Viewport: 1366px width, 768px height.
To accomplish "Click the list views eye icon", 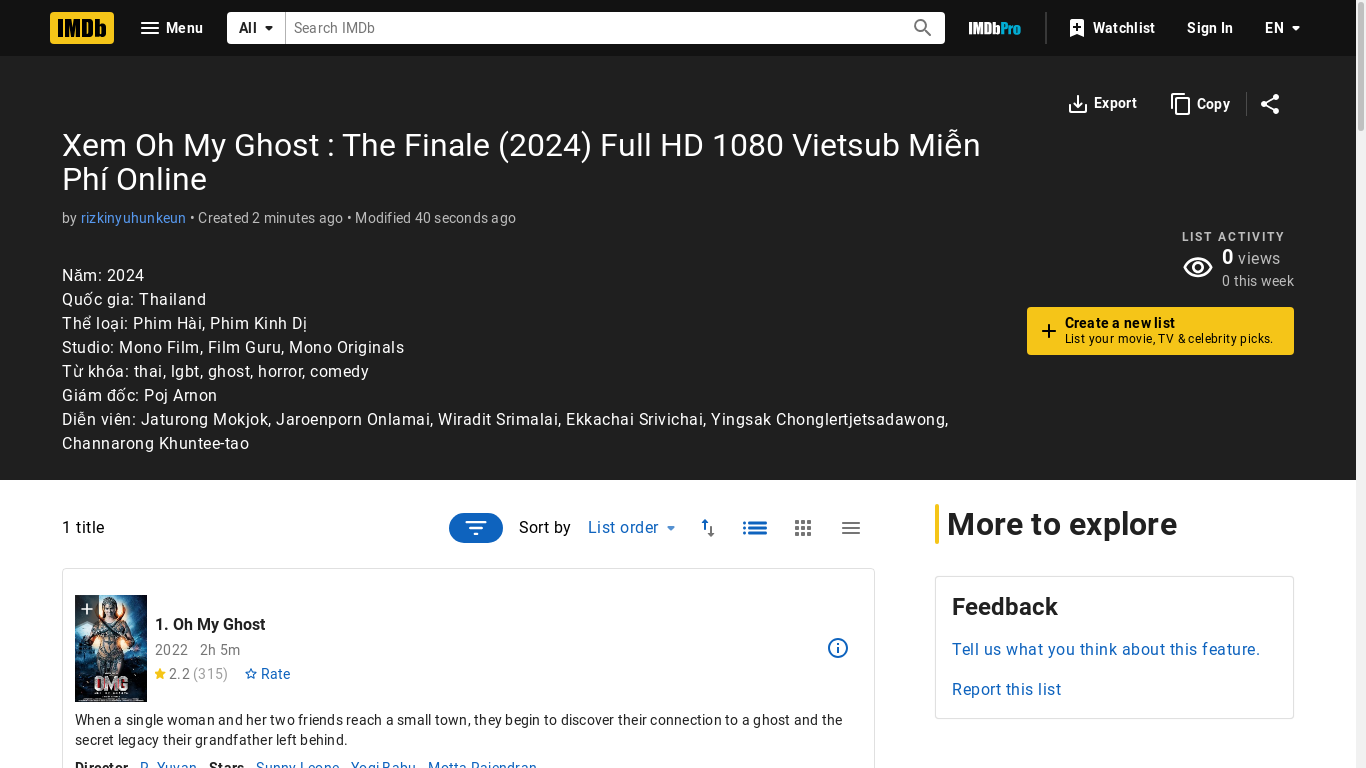I will 1198,267.
